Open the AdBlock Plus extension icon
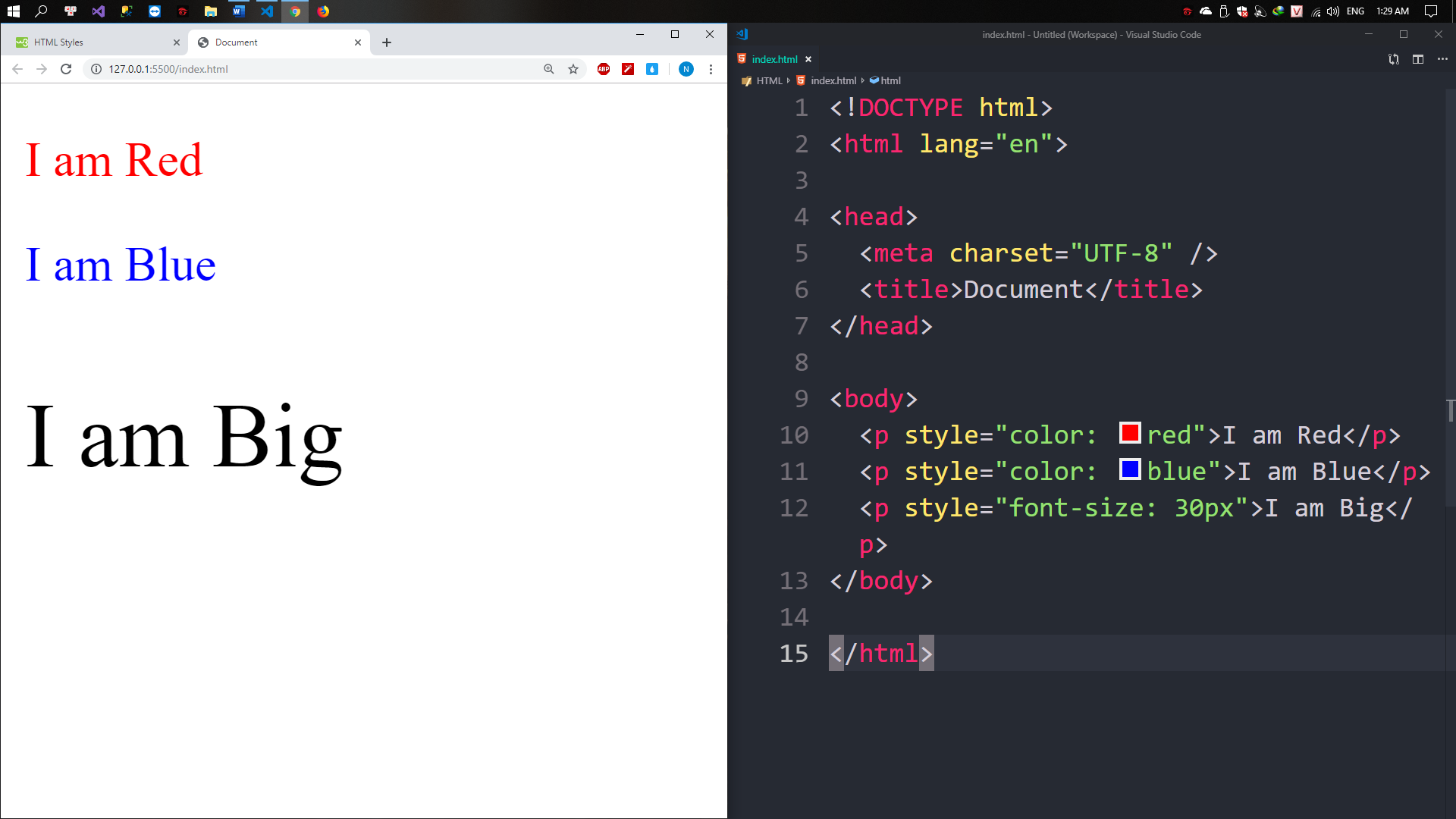1456x819 pixels. pos(604,69)
